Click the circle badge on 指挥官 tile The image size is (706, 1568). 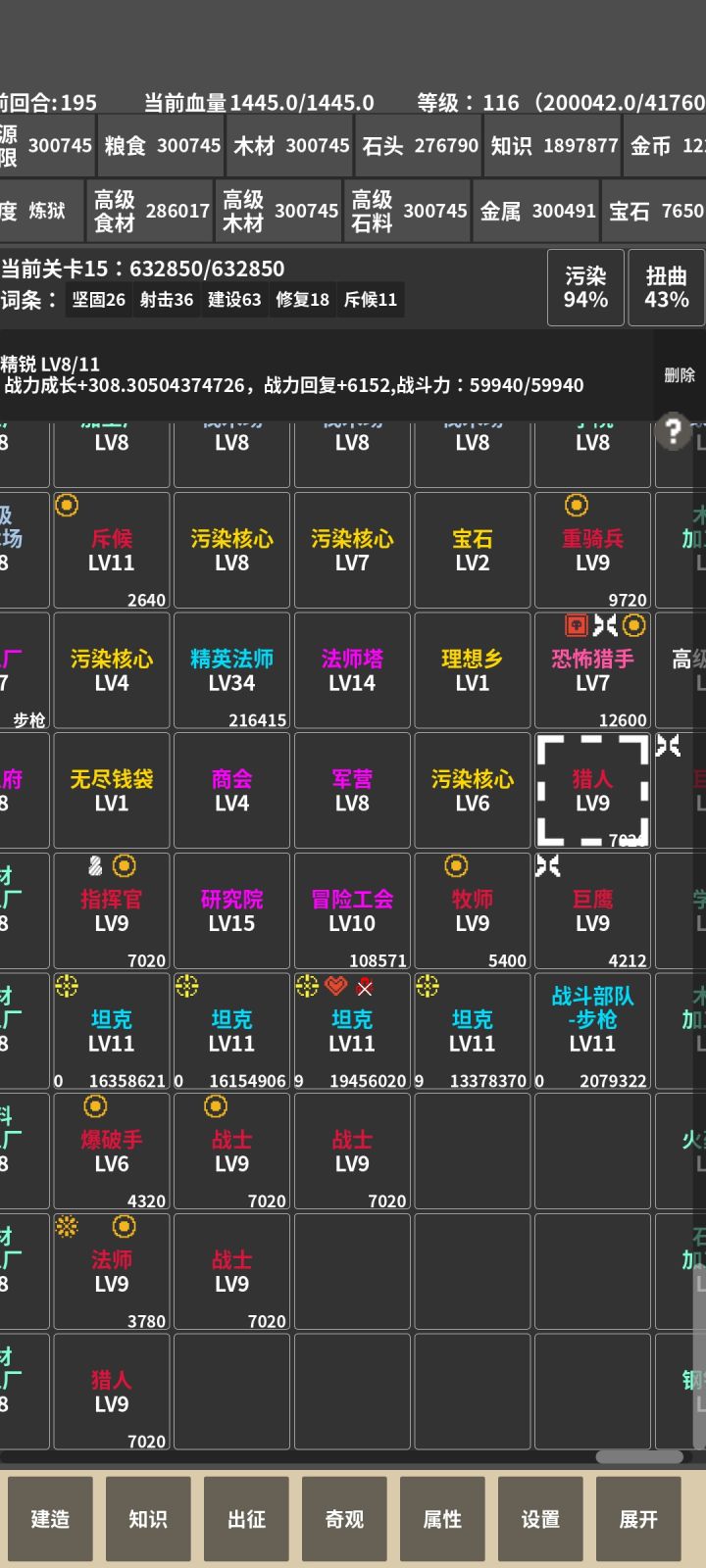click(x=125, y=866)
